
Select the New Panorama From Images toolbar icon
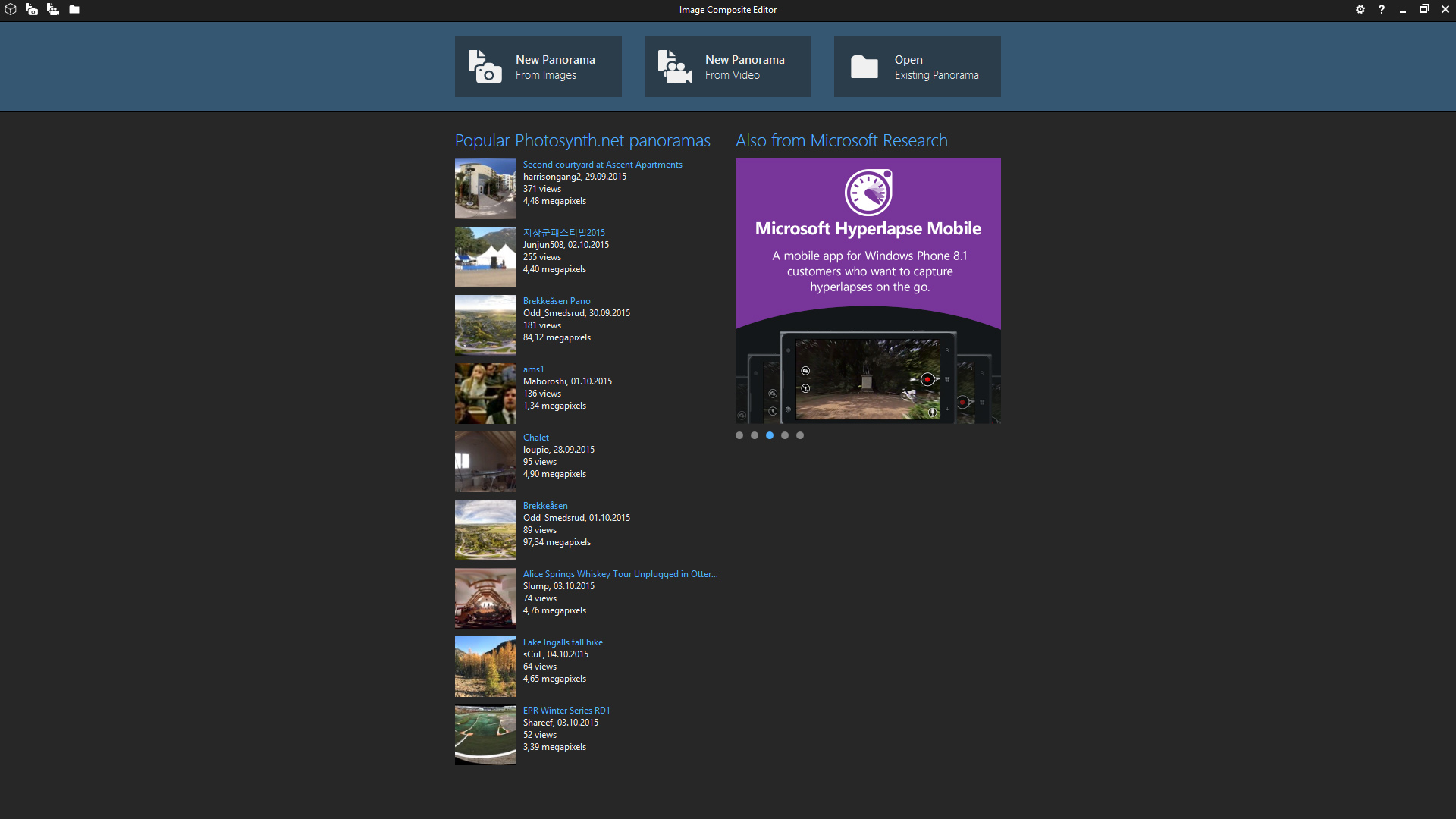pos(32,10)
